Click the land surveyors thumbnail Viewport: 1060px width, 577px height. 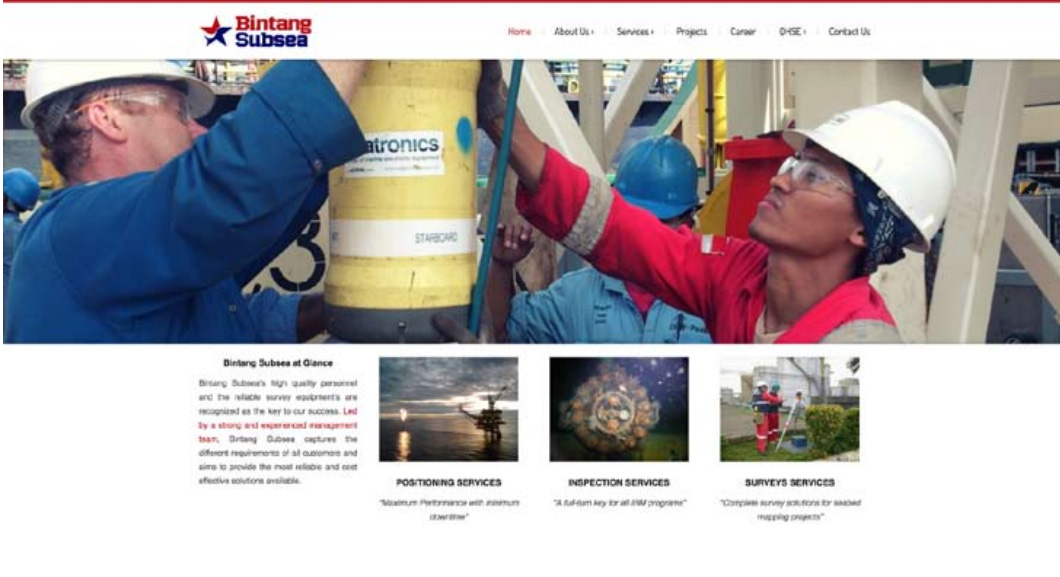[x=790, y=409]
